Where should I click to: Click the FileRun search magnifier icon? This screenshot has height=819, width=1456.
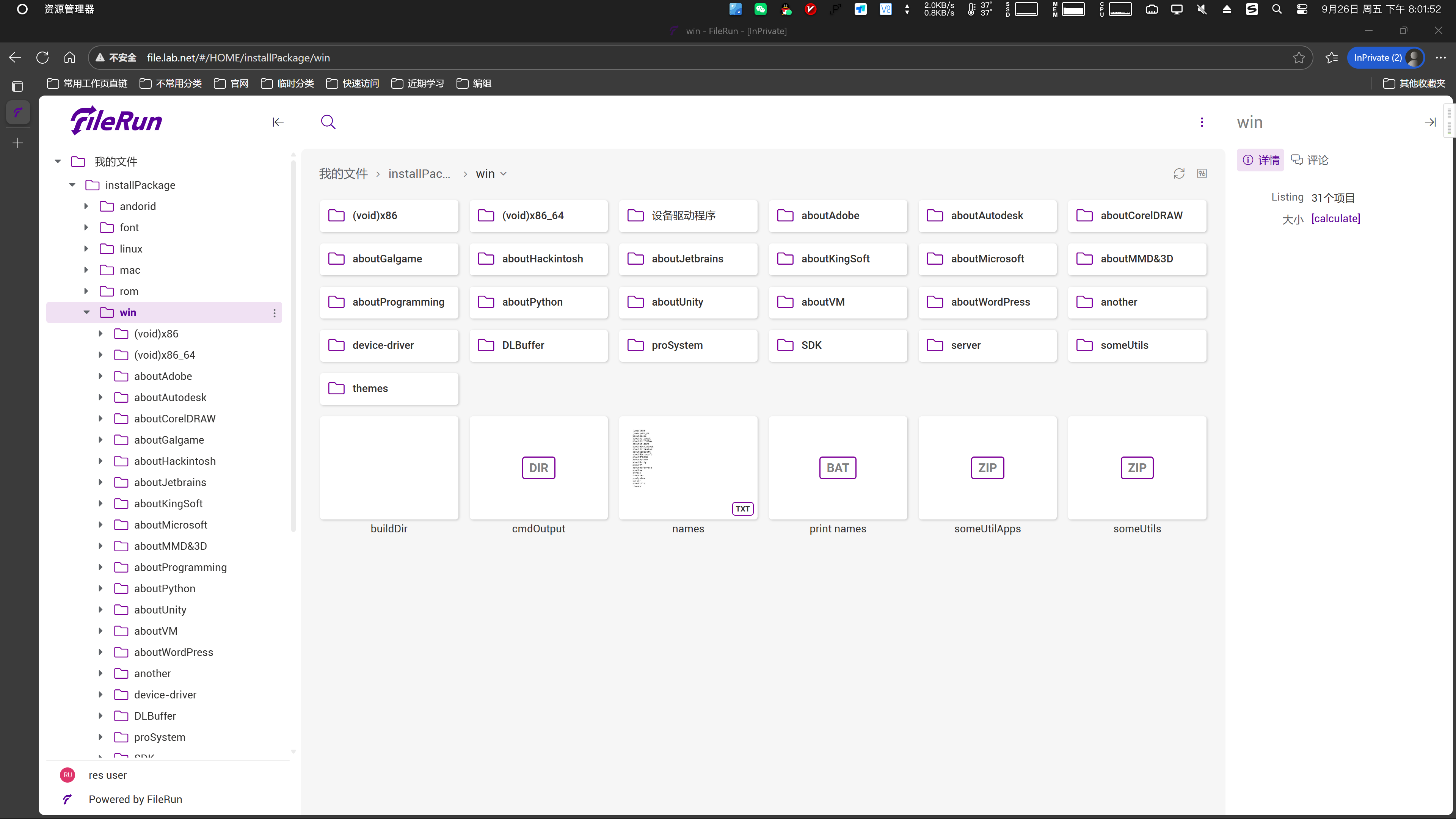click(x=328, y=122)
